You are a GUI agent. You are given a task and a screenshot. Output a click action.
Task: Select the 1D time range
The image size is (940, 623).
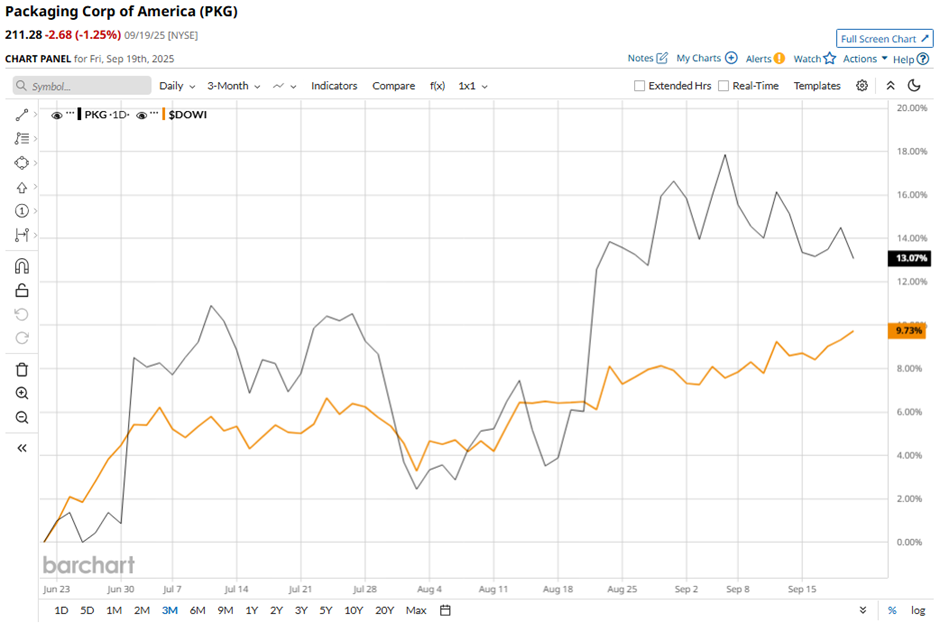click(x=61, y=610)
